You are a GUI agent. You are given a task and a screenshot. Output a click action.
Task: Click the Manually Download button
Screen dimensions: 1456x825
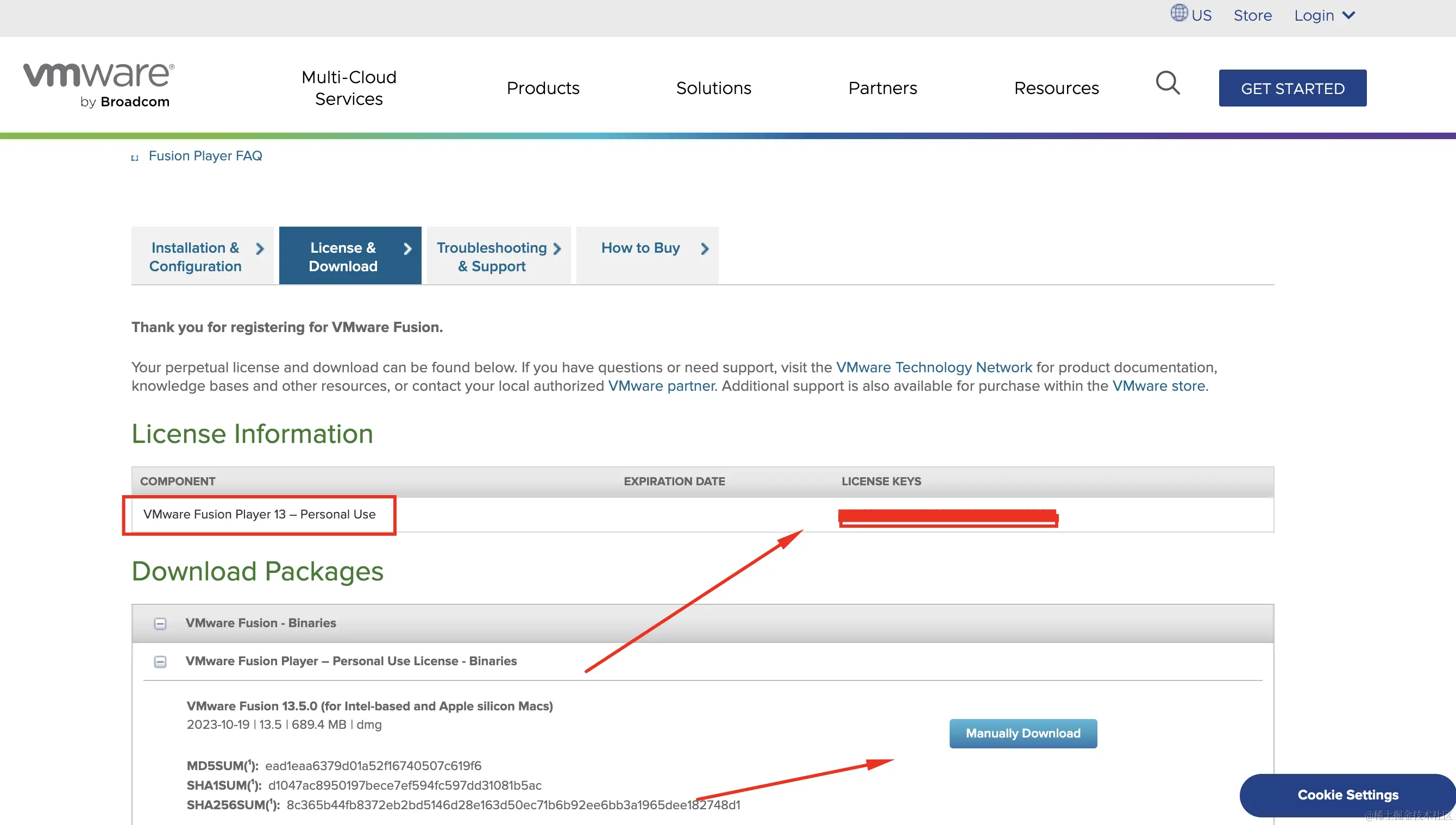click(x=1023, y=733)
